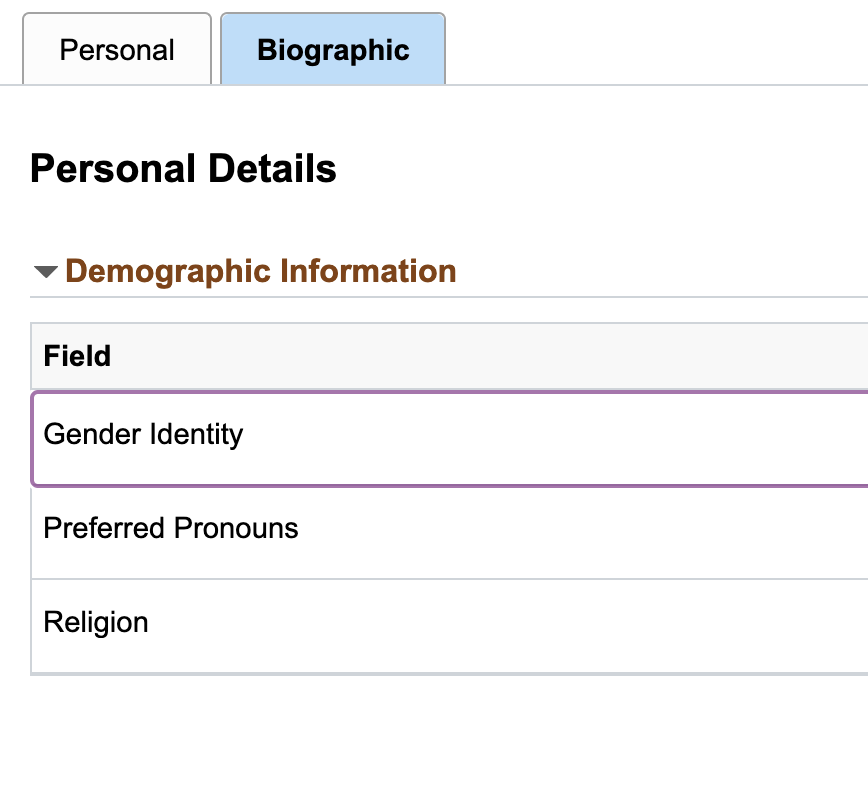Open the Biographic tab
Screen dimensions: 868x798
click(332, 48)
